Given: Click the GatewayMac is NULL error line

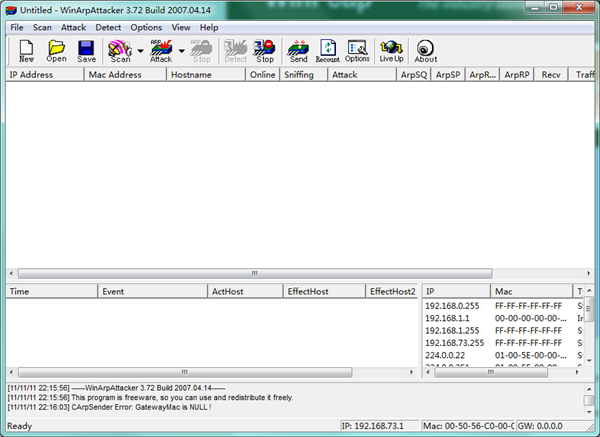Looking at the screenshot, I should (x=109, y=407).
